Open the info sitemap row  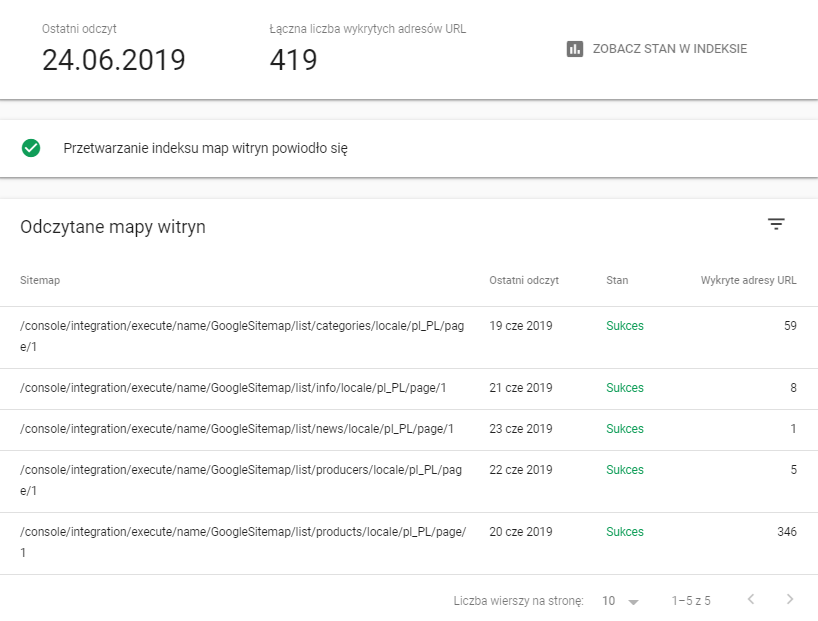(x=233, y=388)
